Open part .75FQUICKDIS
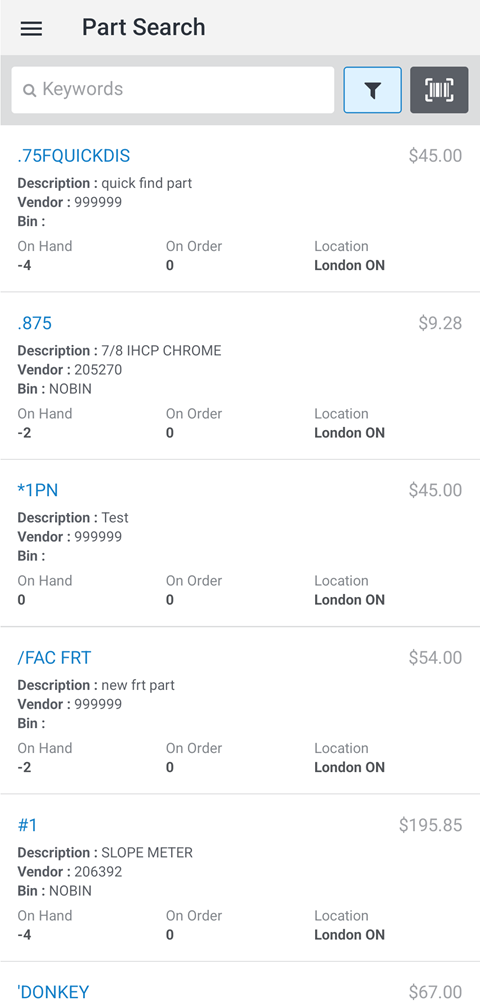 click(74, 156)
